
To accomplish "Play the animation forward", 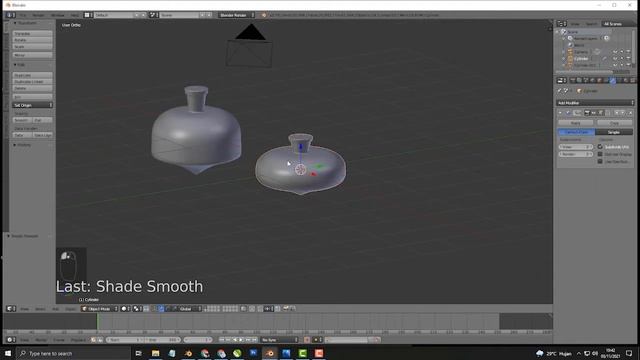I will click(x=241, y=340).
